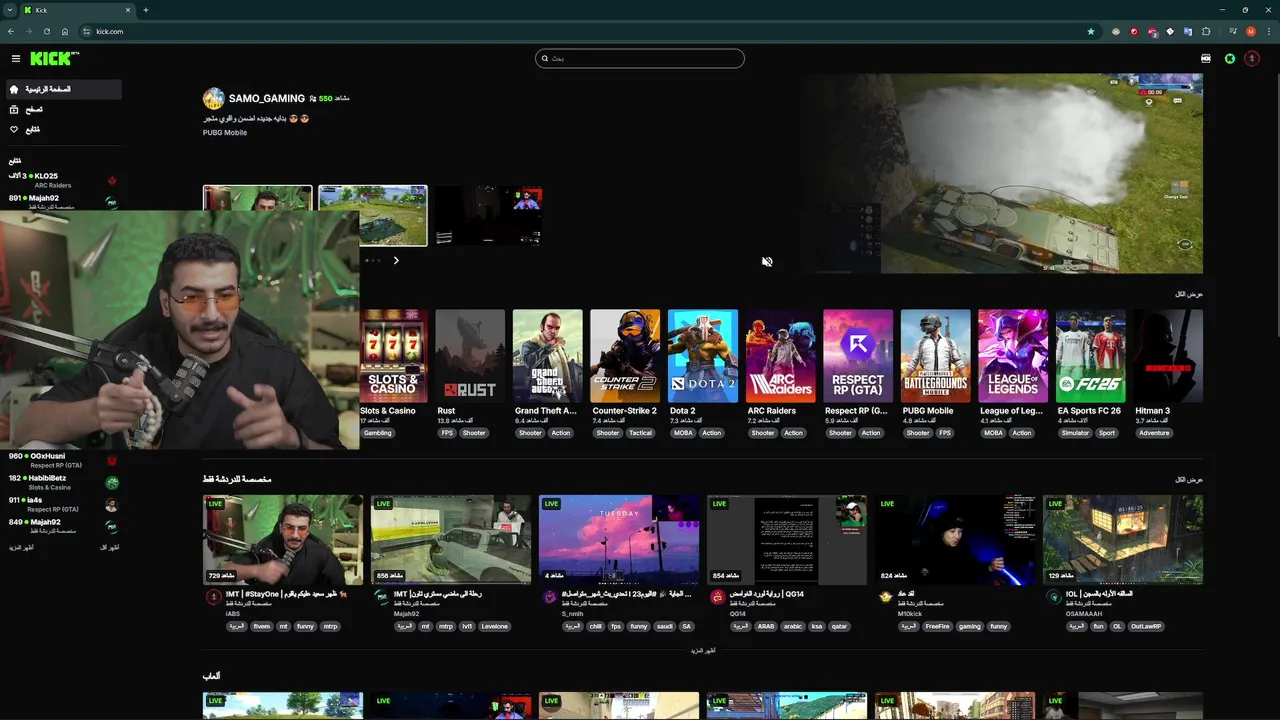Click OutLawRP tag under OSAMAAAH stream

tap(1146, 626)
